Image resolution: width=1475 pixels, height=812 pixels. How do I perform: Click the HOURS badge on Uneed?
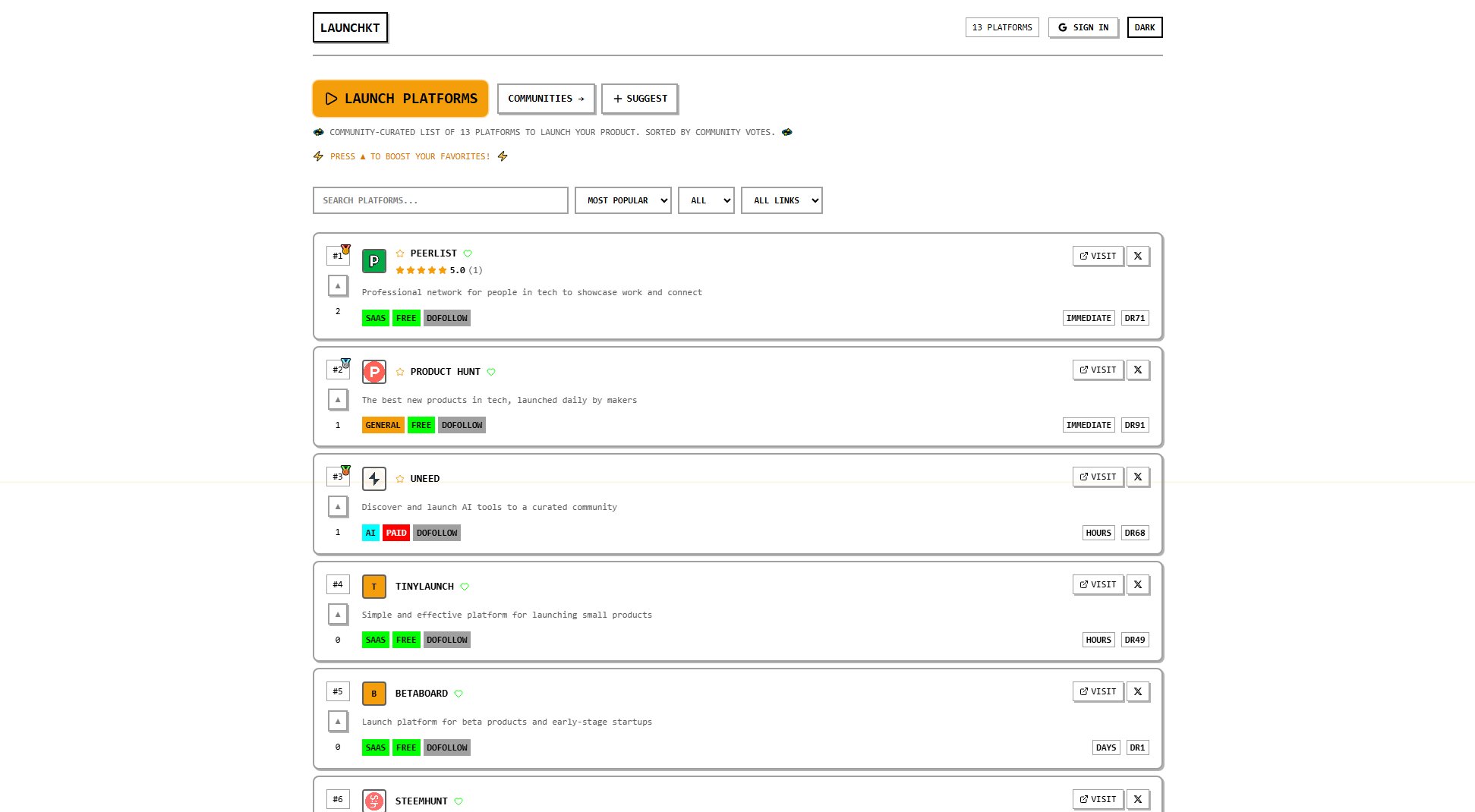click(1098, 533)
